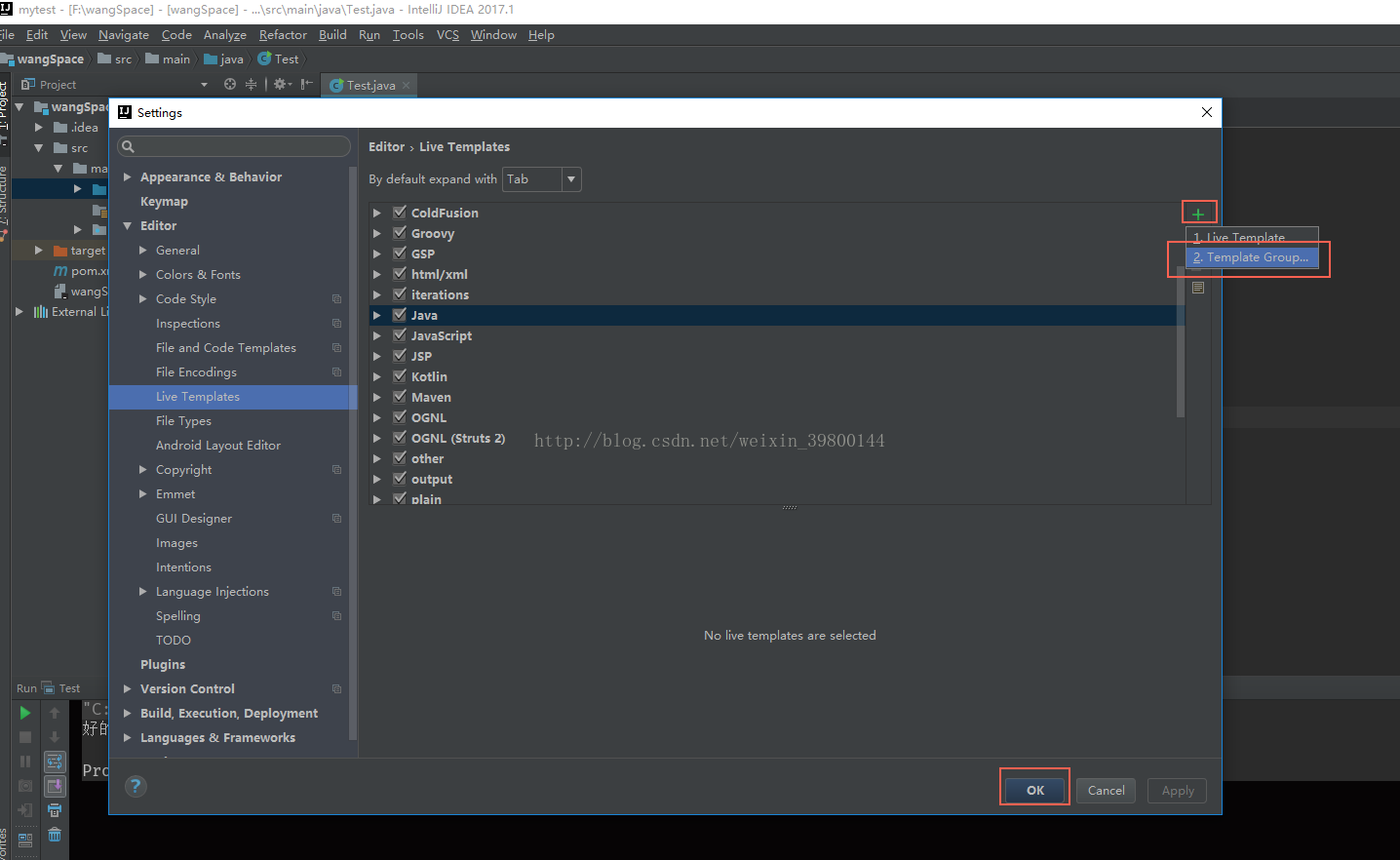Click the Settings search input field

click(x=234, y=146)
